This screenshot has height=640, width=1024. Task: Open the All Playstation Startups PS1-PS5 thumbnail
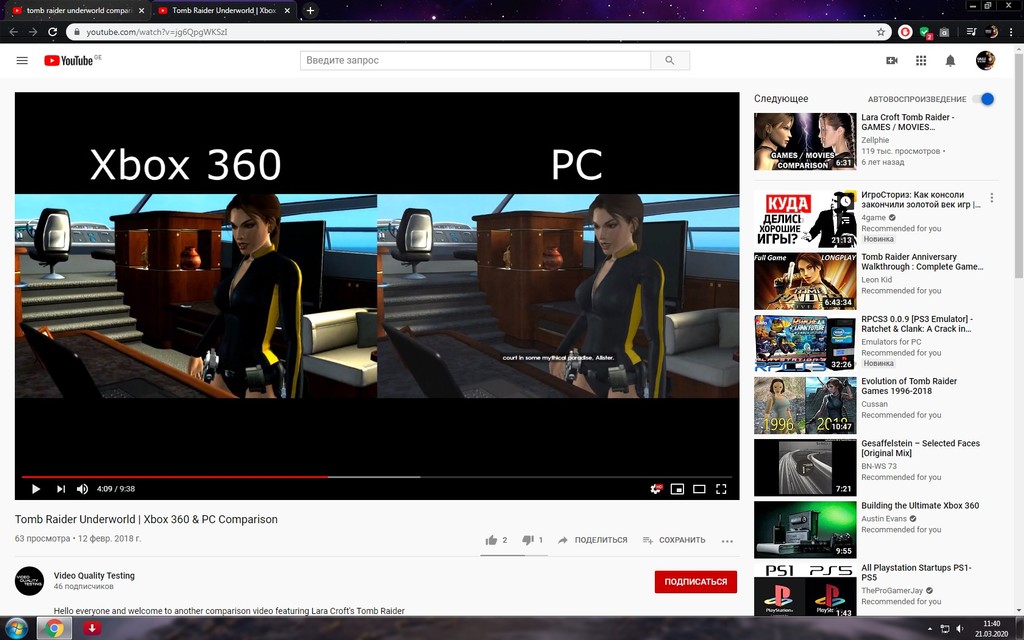pos(805,589)
